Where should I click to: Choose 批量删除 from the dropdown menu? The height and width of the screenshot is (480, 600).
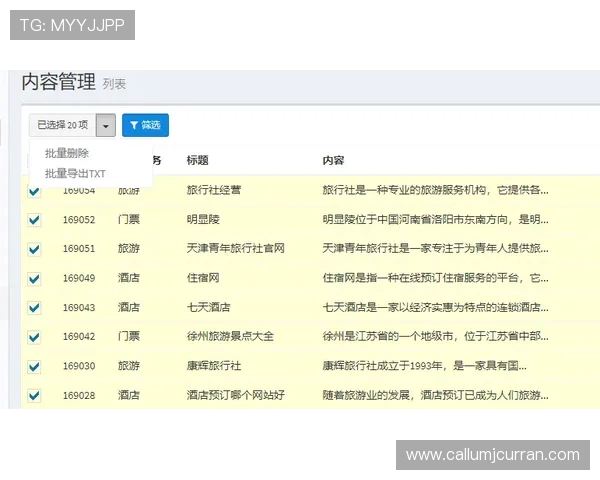(67, 153)
